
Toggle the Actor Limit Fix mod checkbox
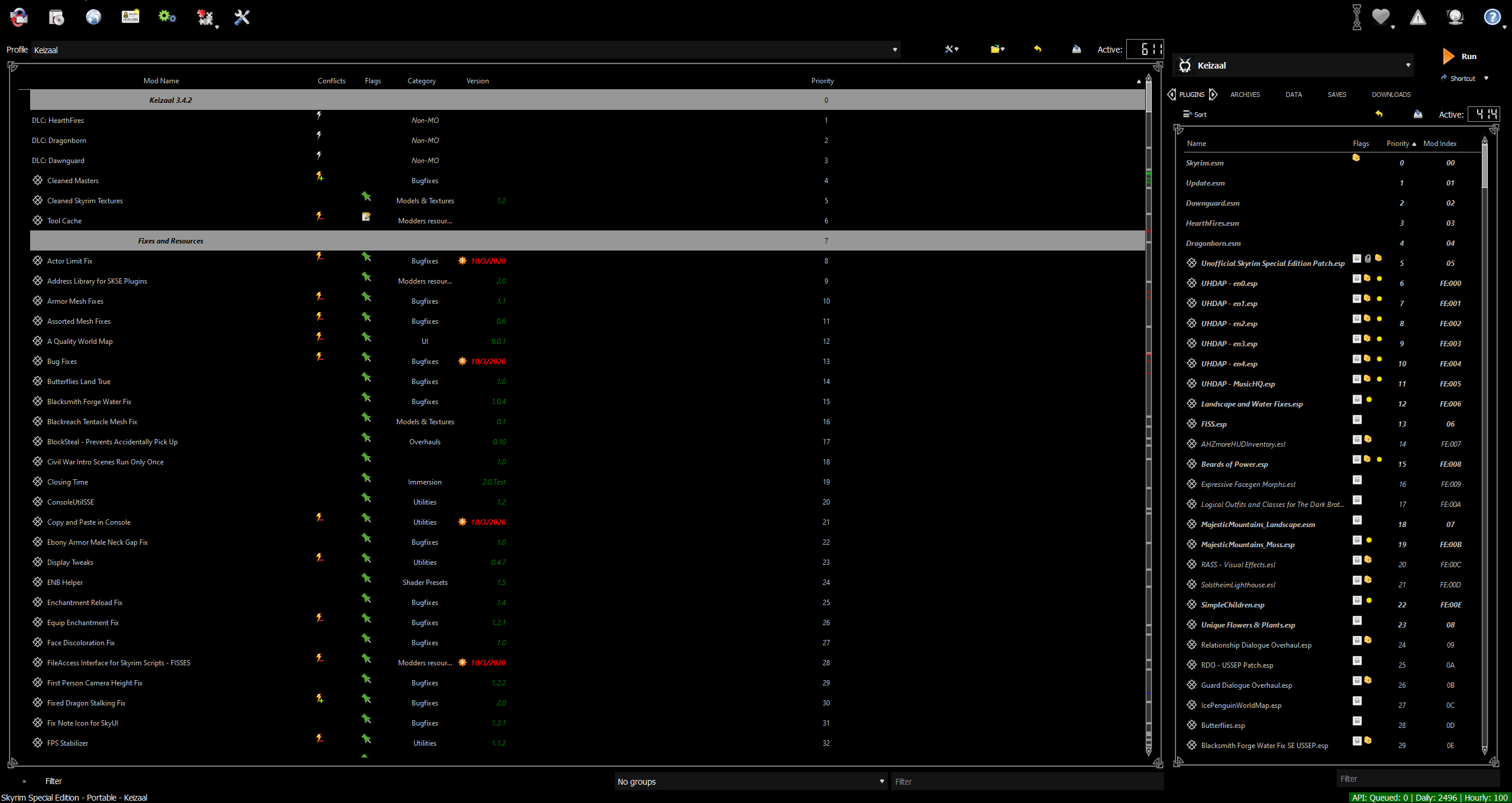click(38, 261)
